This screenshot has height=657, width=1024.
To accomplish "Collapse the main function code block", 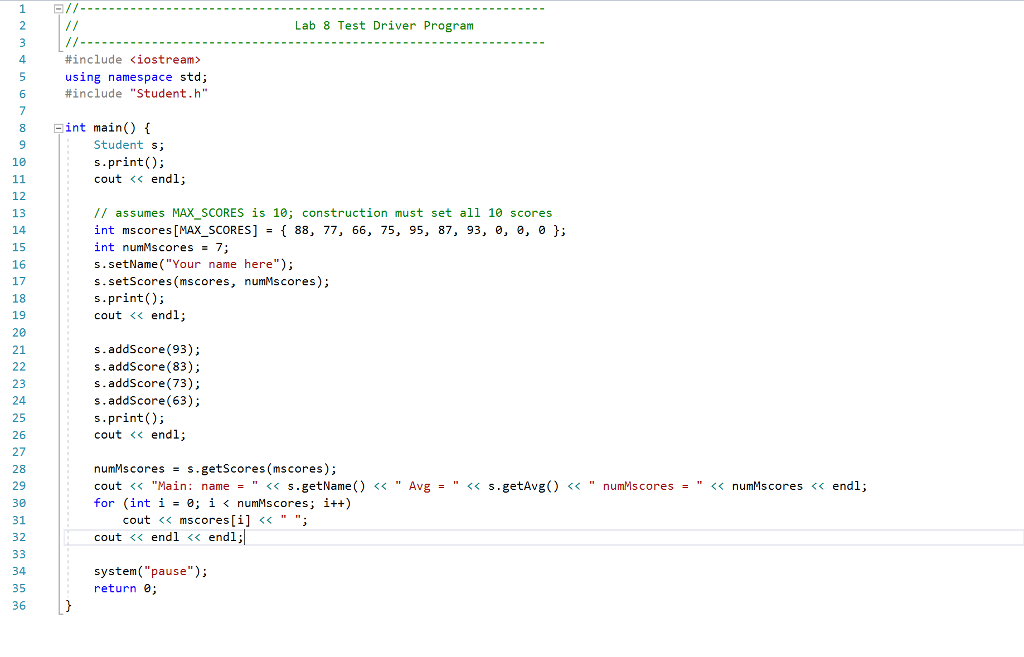I will [60, 127].
